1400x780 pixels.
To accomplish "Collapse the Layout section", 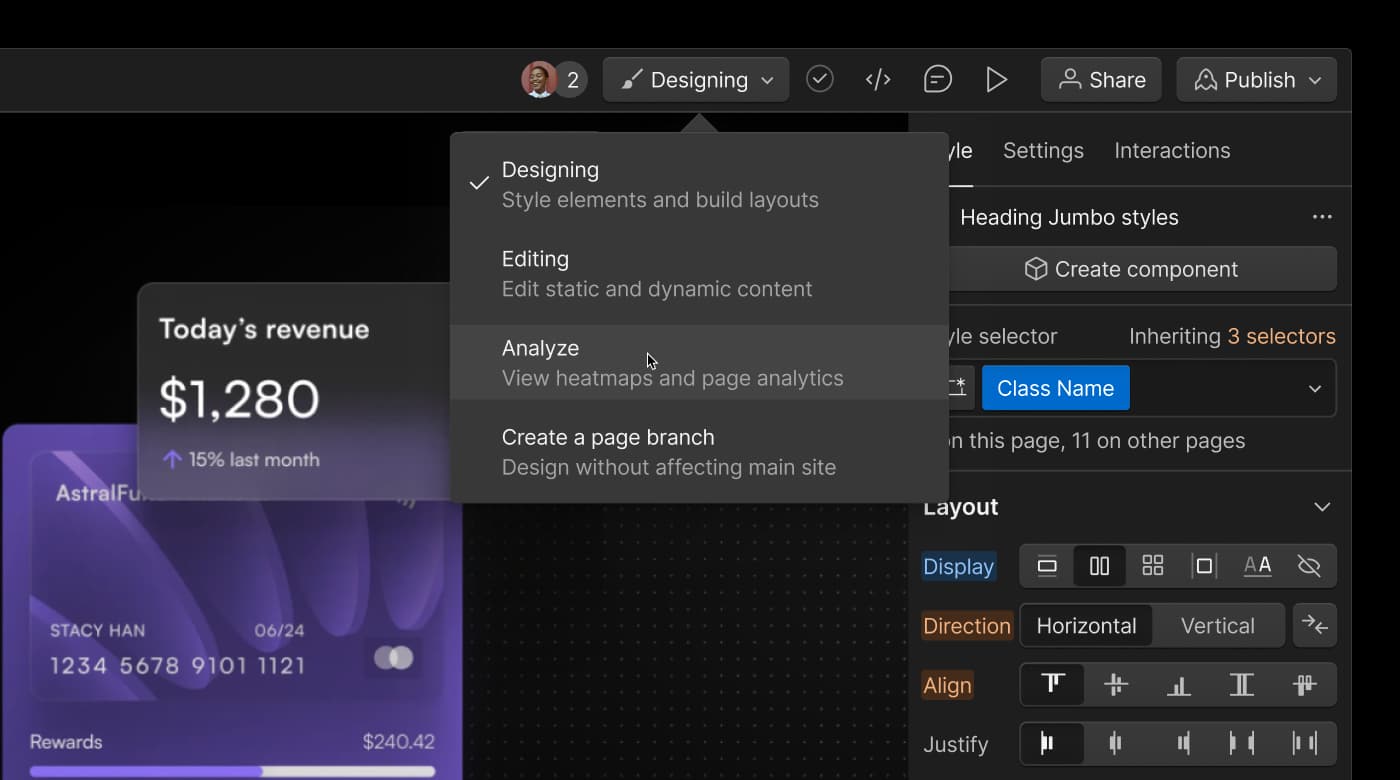I will 1321,507.
